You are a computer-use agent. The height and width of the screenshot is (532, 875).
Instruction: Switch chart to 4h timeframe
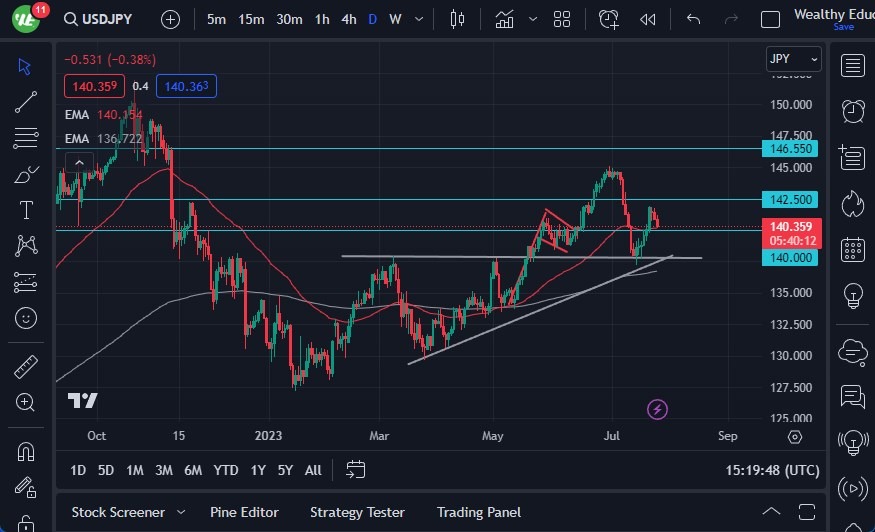tap(348, 19)
